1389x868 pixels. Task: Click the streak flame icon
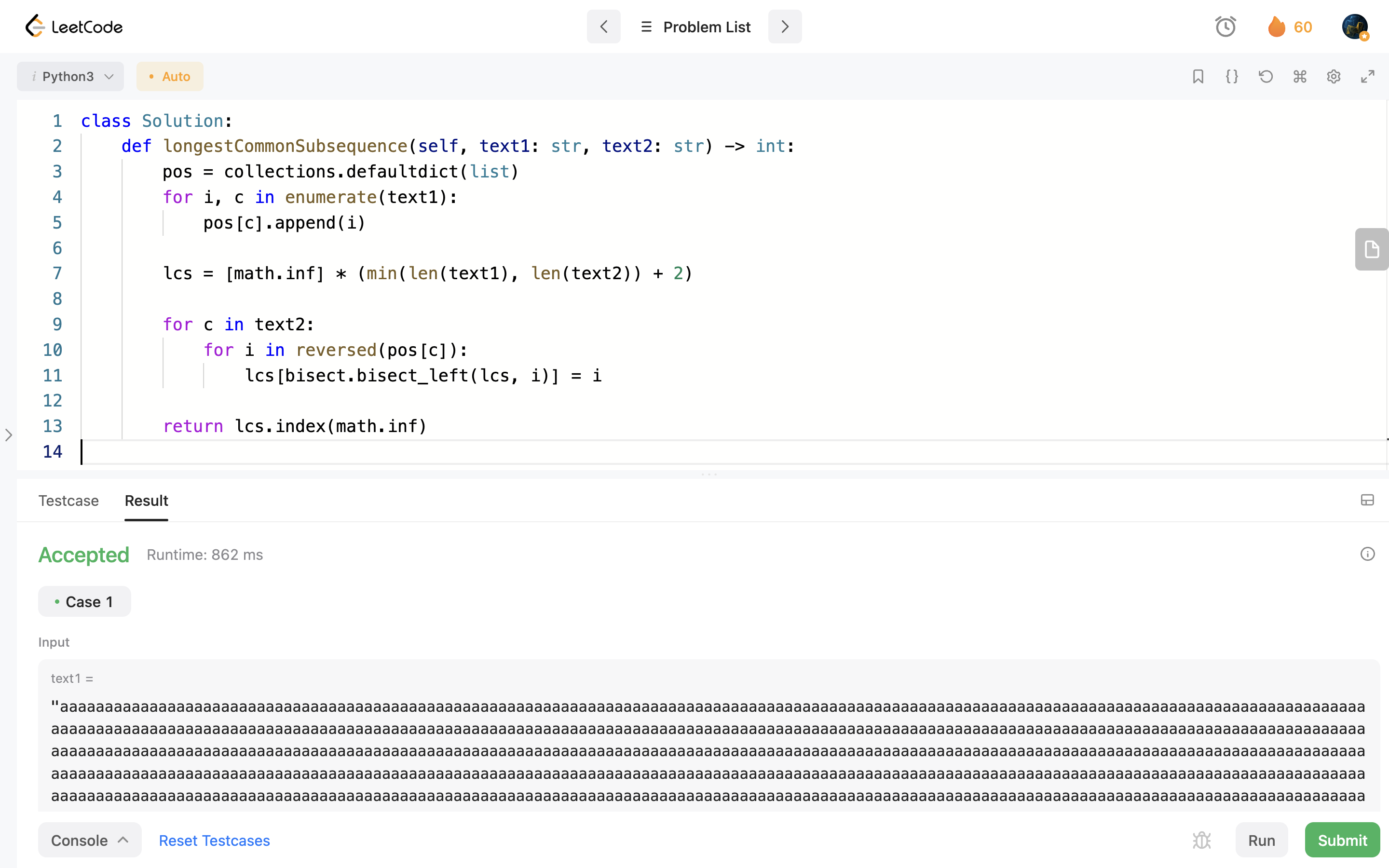pos(1277,27)
